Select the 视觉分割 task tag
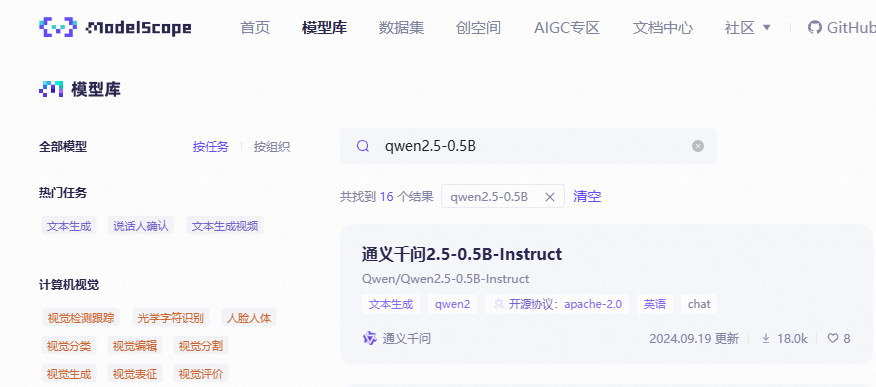876x387 pixels. coord(201,346)
